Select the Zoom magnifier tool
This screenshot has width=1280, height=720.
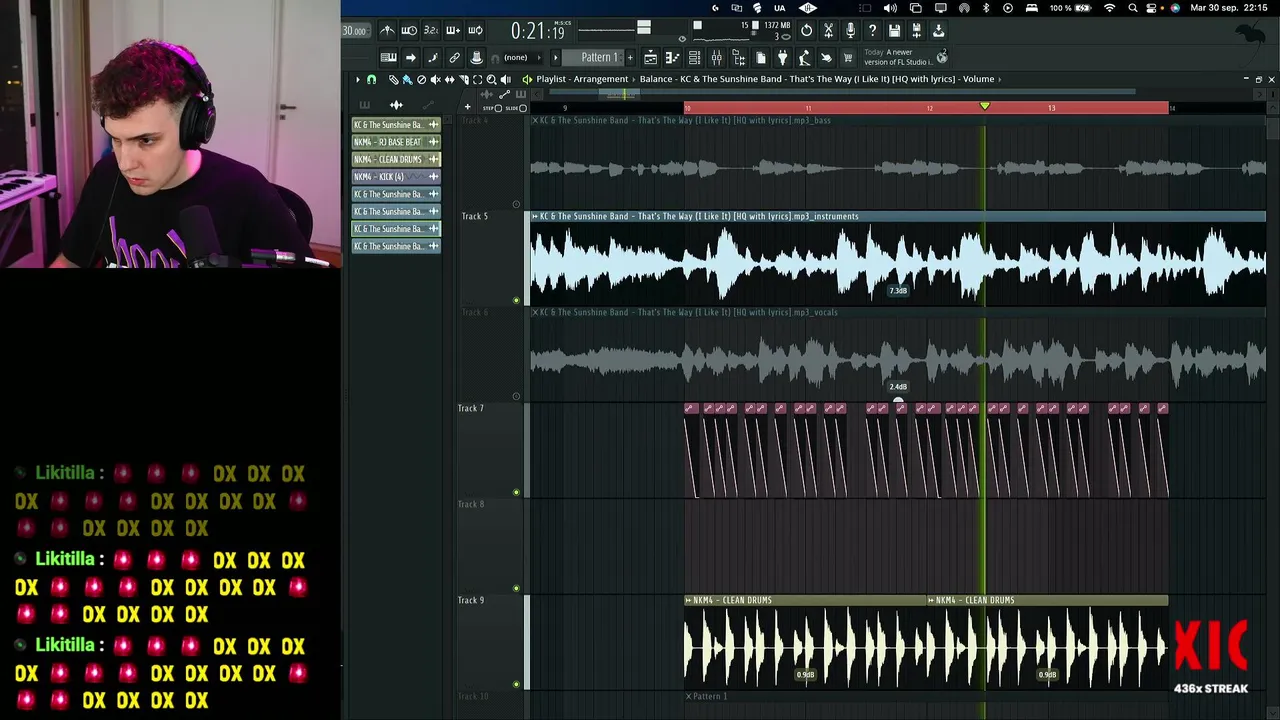(491, 79)
